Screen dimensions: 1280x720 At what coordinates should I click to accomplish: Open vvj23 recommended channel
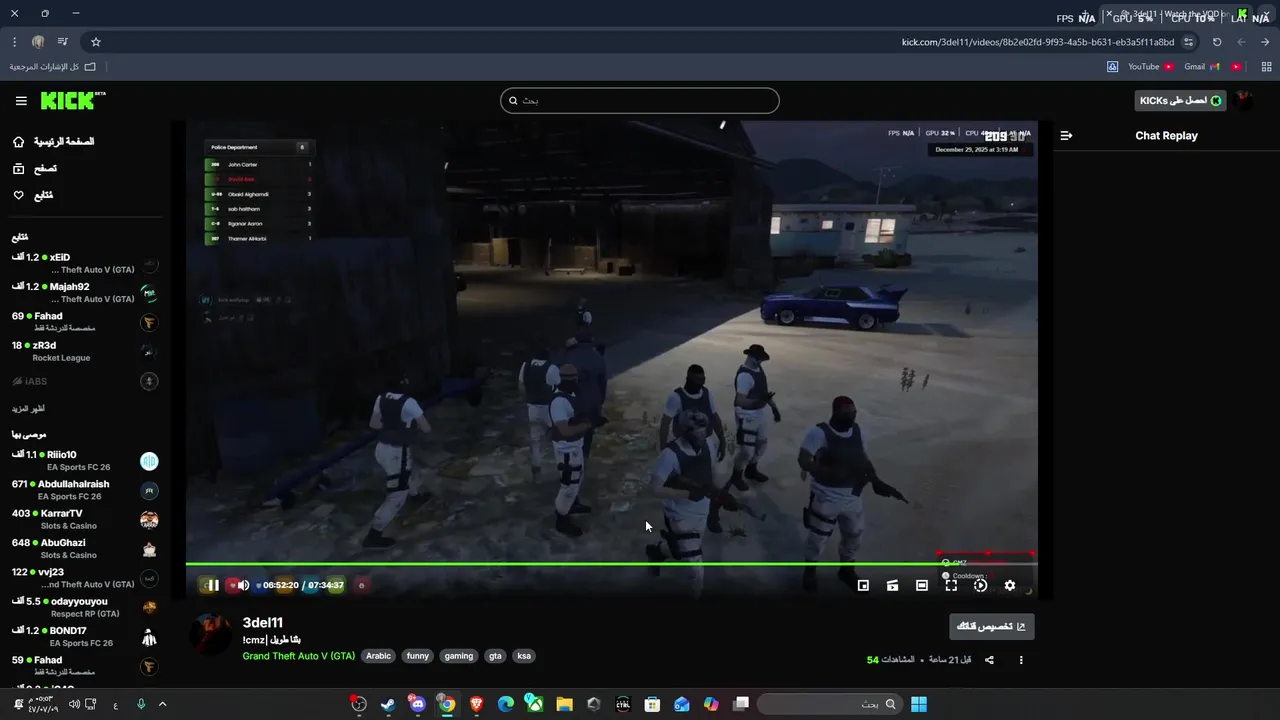[85, 578]
